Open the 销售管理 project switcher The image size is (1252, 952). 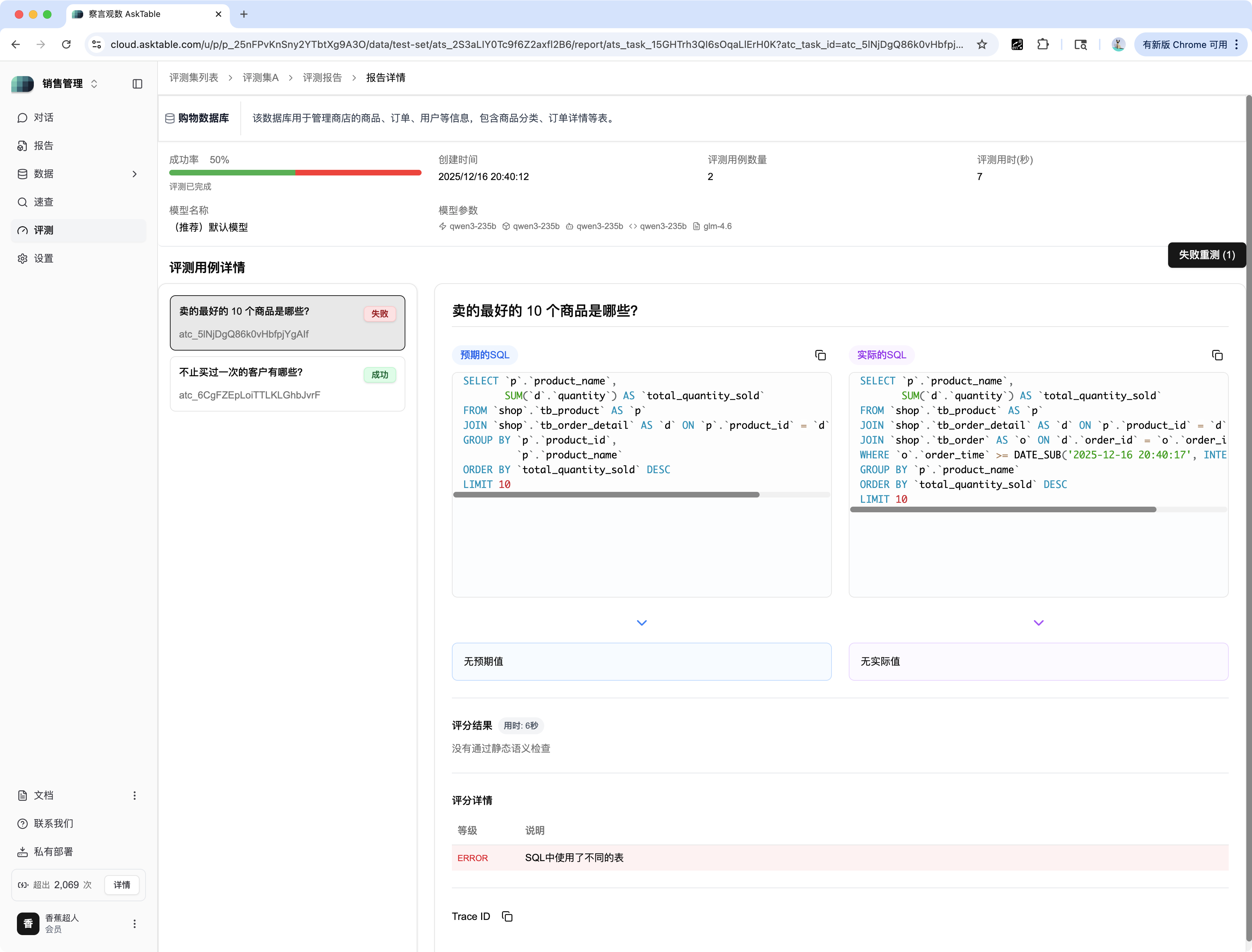62,84
